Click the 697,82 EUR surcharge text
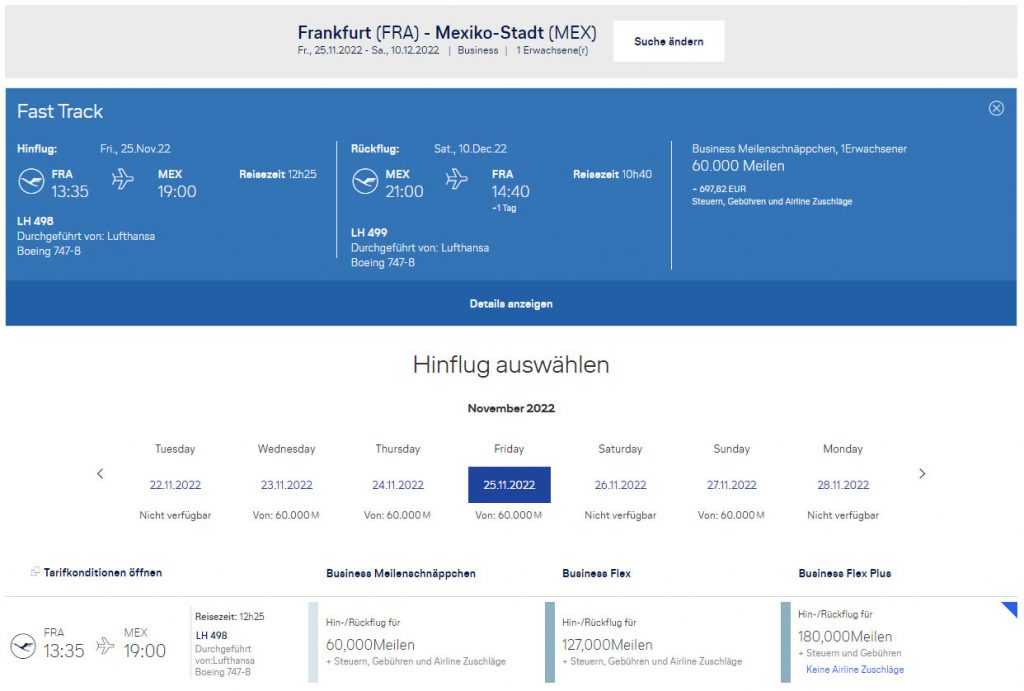1024x691 pixels. click(x=719, y=189)
